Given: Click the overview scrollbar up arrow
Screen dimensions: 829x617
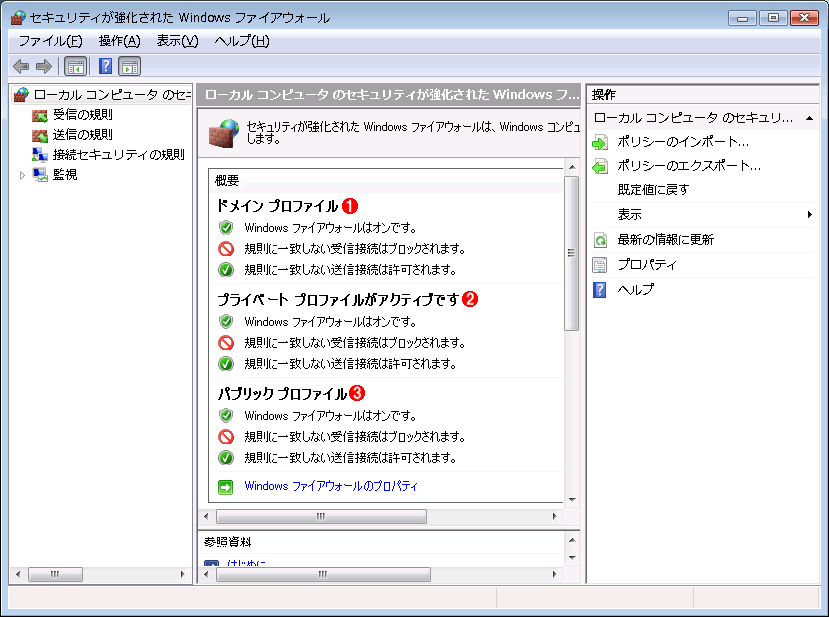Looking at the screenshot, I should 572,167.
